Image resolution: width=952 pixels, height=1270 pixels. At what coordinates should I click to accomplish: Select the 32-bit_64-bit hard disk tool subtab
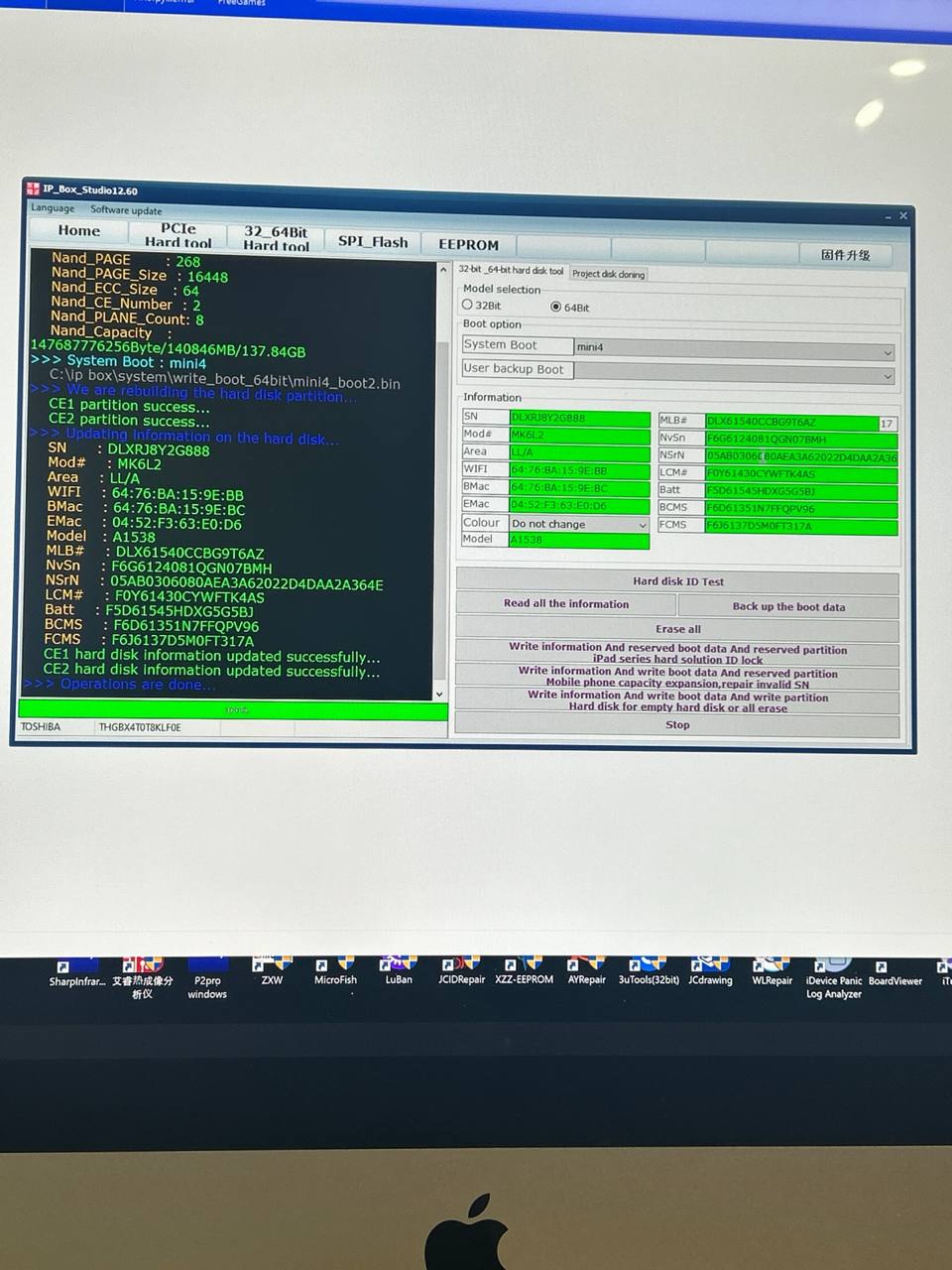click(511, 270)
